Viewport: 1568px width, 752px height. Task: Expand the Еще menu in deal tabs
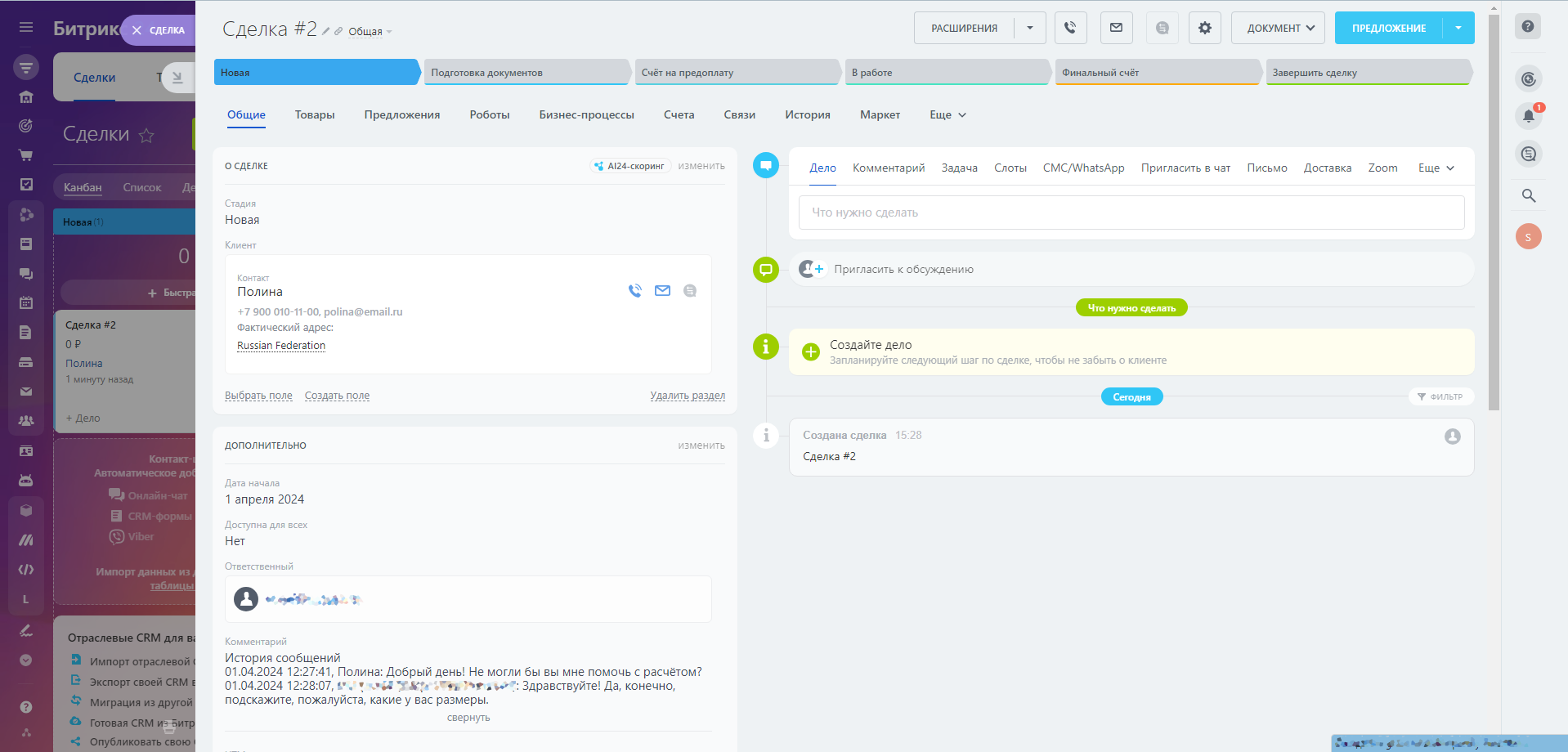[x=948, y=115]
